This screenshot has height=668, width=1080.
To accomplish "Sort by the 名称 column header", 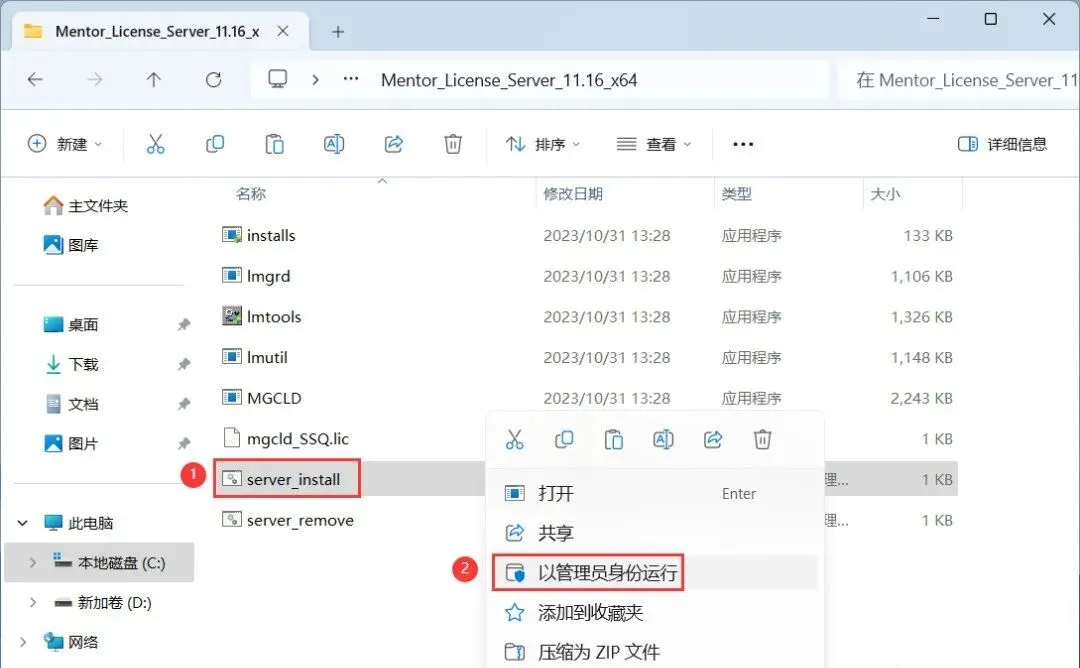I will (251, 194).
